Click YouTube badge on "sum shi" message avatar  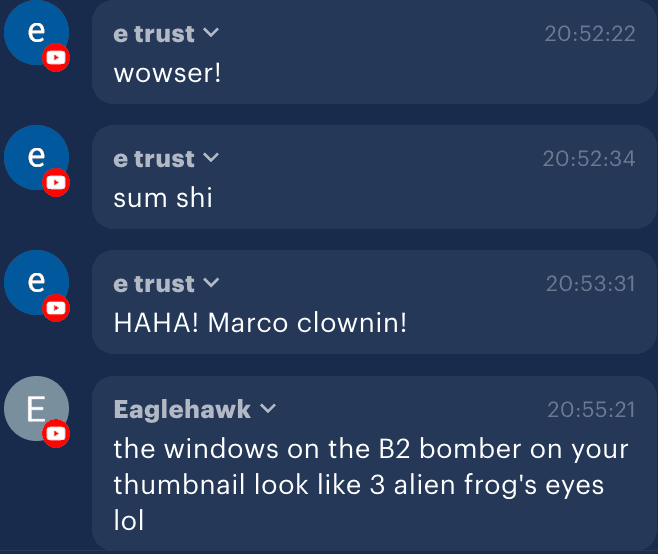(56, 183)
